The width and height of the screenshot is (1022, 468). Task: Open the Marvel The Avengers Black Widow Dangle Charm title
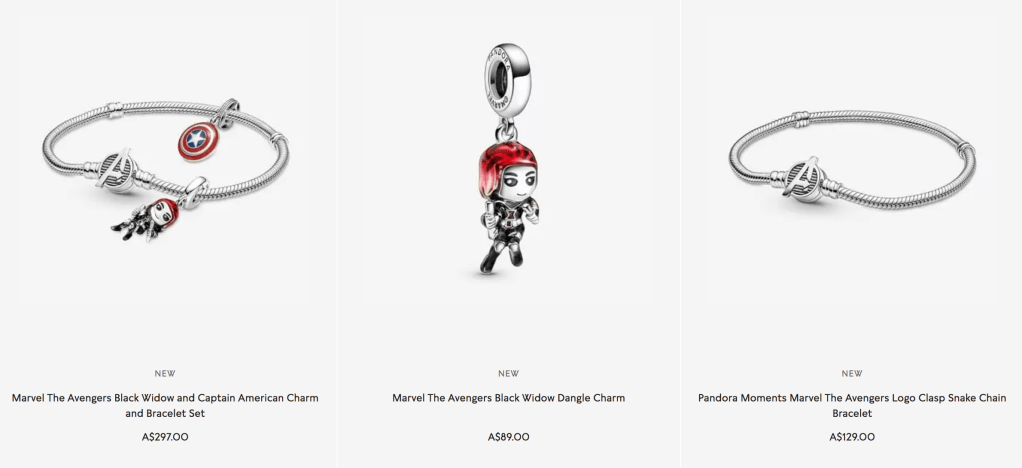click(508, 398)
